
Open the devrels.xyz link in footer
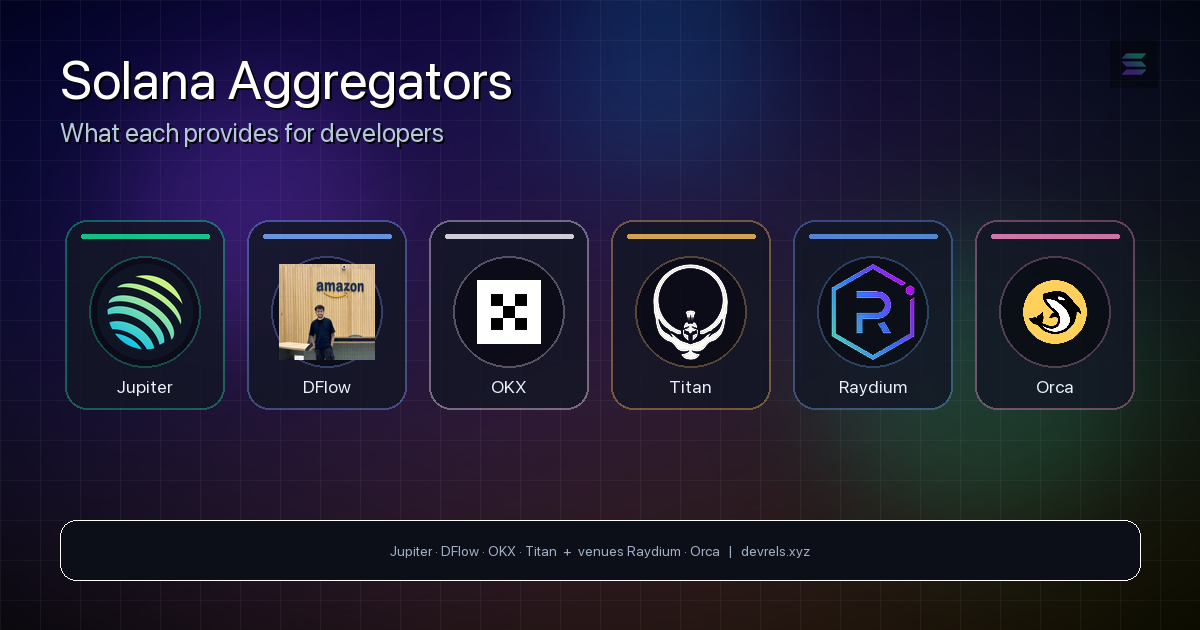coord(775,551)
